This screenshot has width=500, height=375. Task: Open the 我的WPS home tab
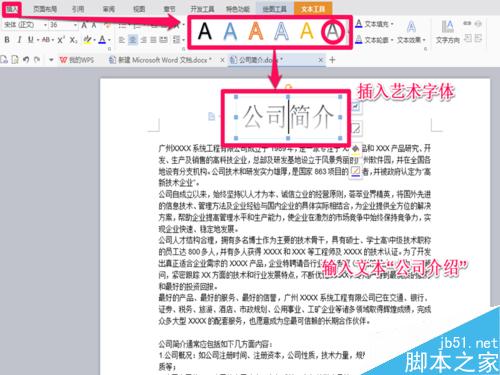click(77, 60)
